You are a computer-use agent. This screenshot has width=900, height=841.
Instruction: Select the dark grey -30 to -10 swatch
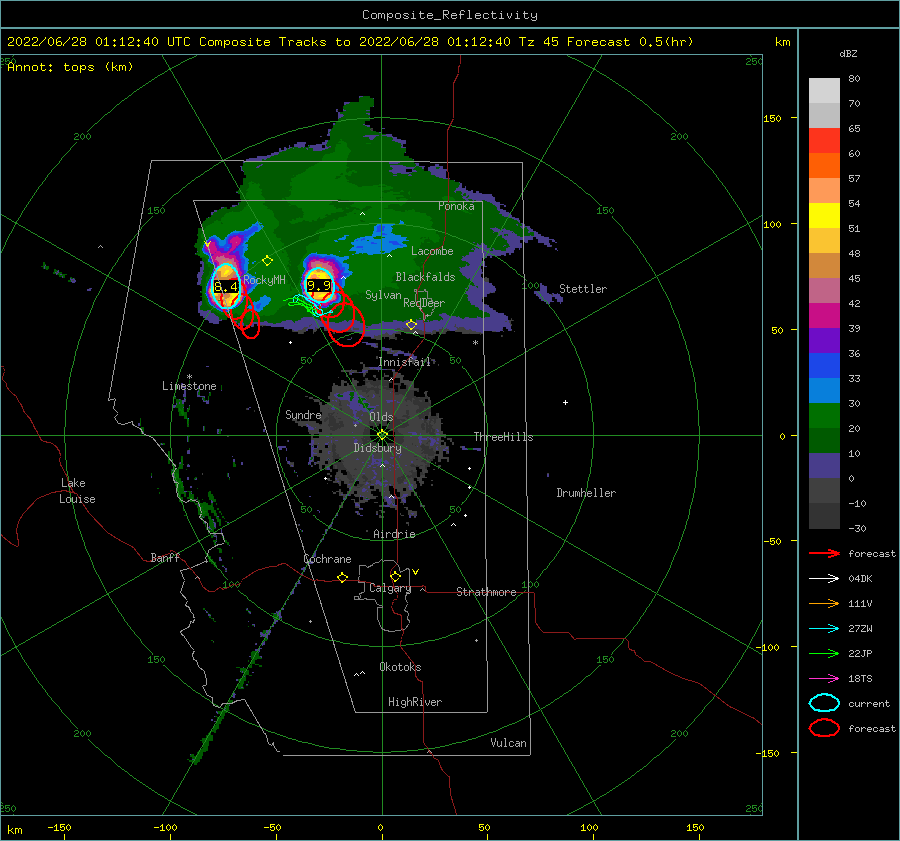(824, 516)
